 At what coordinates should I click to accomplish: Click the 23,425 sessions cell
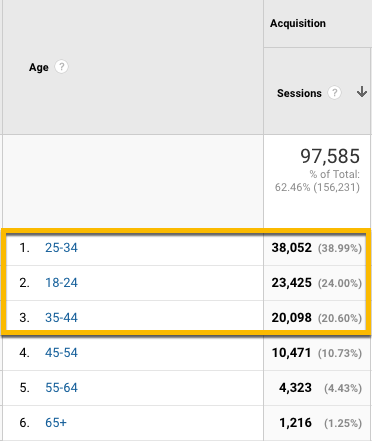click(291, 283)
